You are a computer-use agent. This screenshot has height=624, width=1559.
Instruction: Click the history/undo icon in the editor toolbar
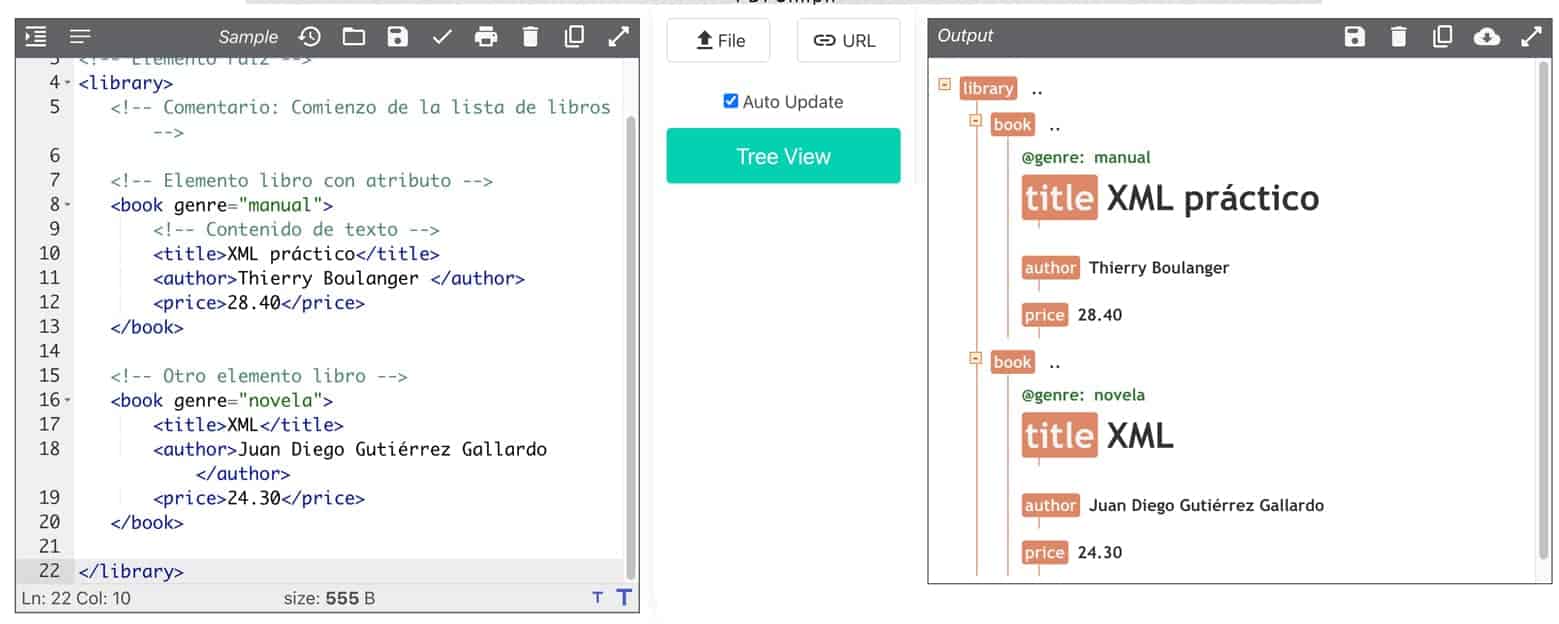click(x=310, y=37)
